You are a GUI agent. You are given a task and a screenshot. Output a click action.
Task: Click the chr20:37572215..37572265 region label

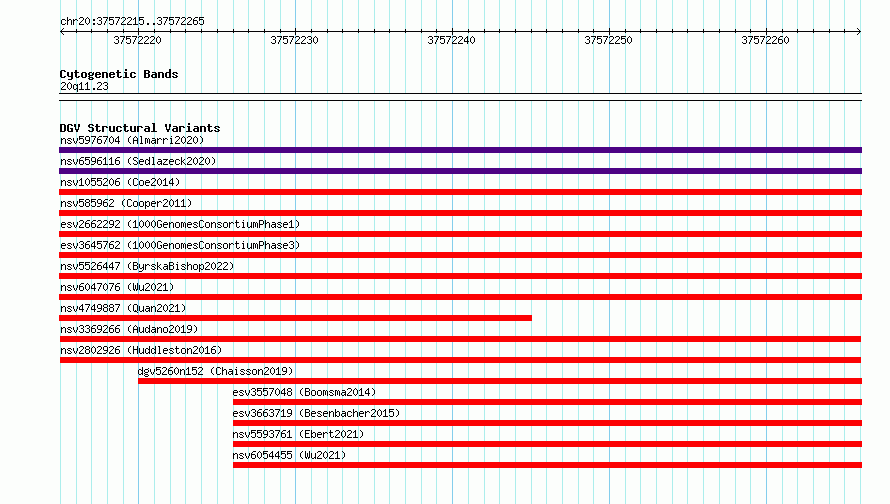(132, 22)
